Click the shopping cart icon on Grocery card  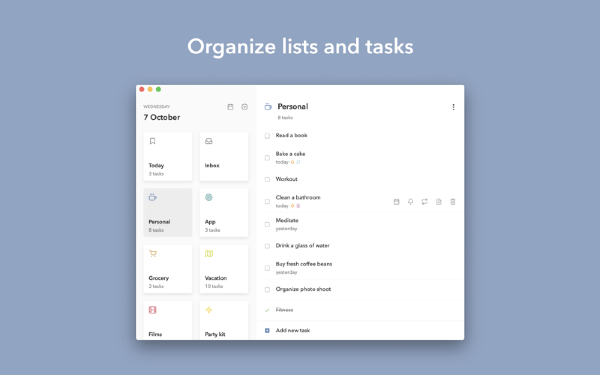pyautogui.click(x=153, y=254)
